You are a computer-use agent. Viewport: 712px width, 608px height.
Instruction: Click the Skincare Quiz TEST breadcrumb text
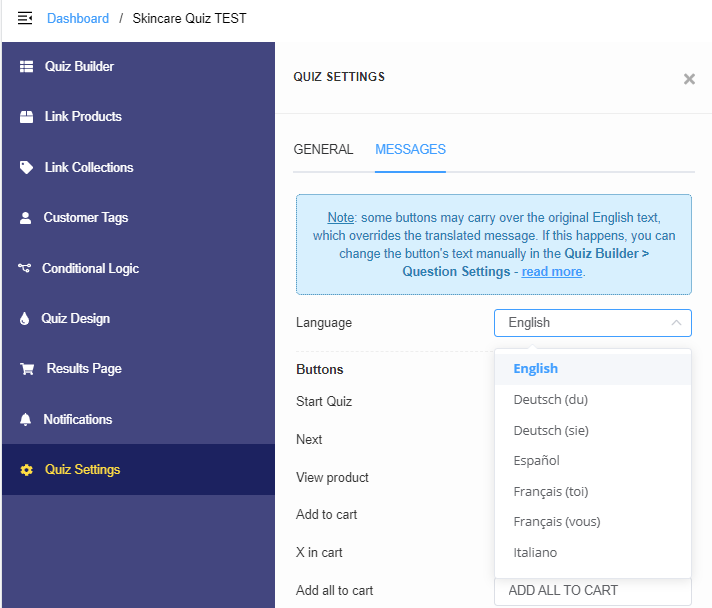point(189,18)
